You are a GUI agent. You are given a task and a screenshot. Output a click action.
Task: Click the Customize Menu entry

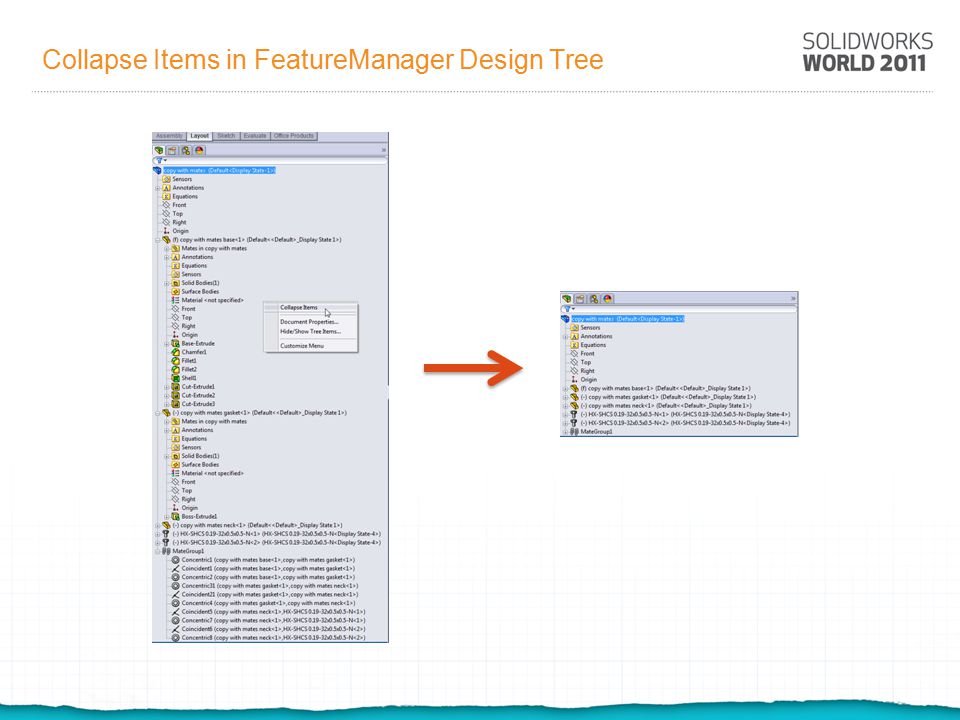click(302, 346)
